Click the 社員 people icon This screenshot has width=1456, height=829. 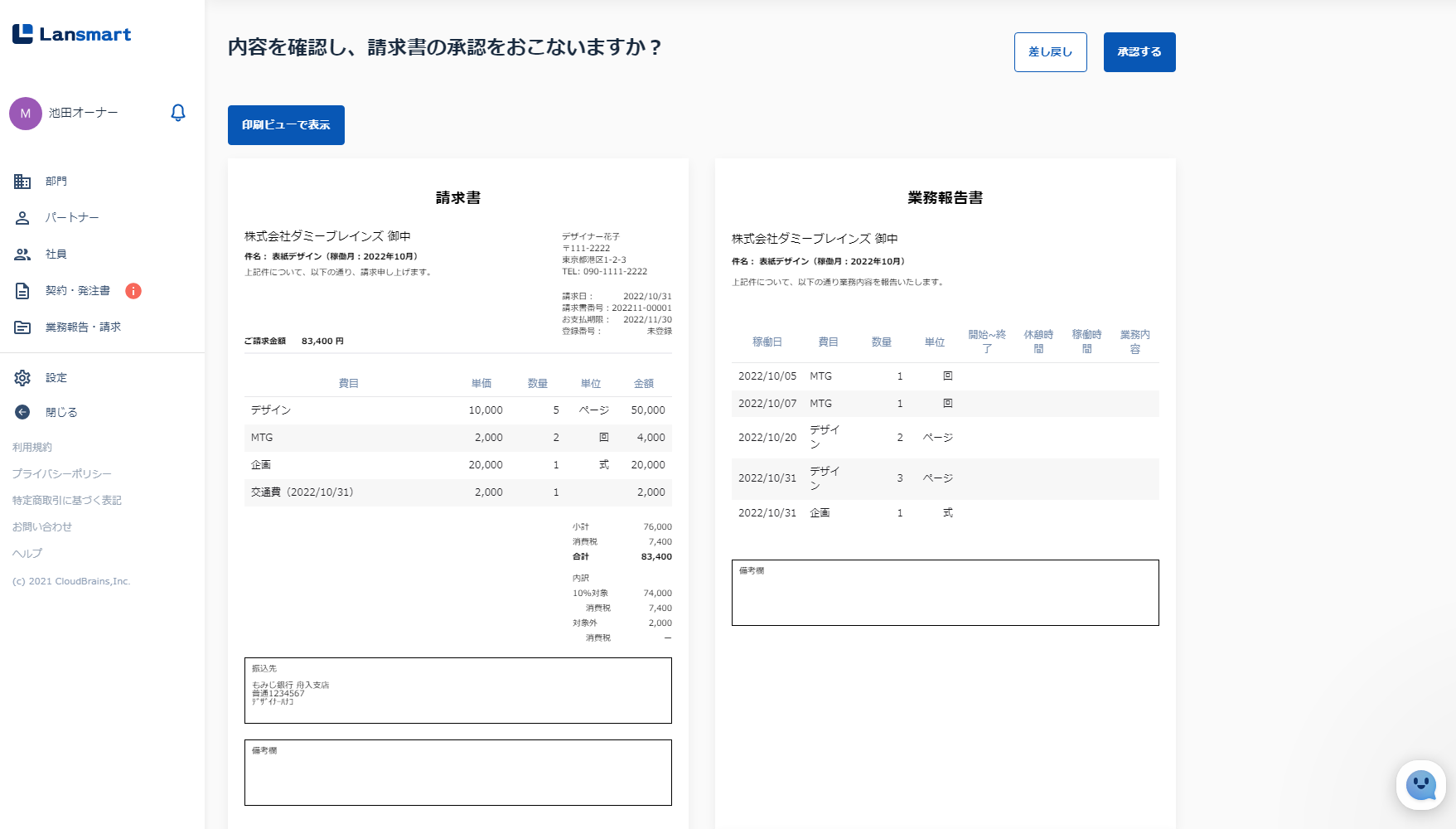coord(22,255)
